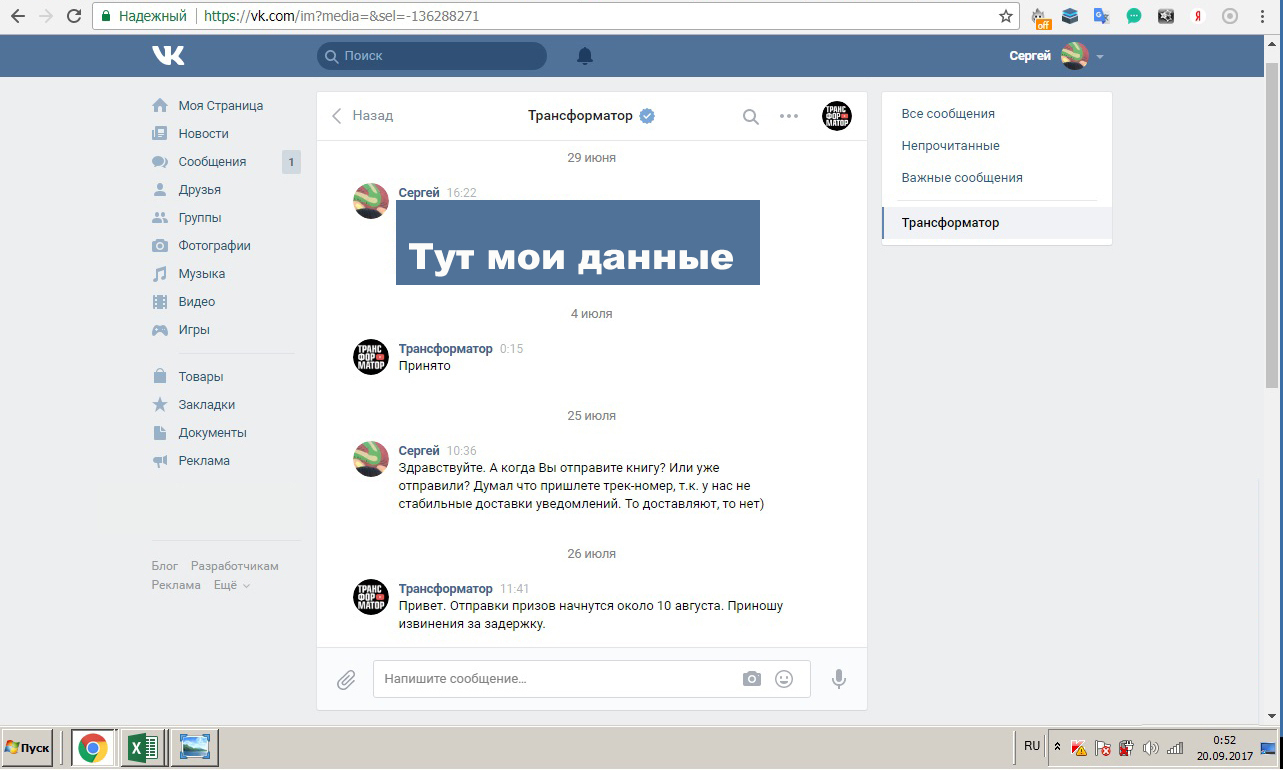Open the Разработчикам footer link

point(234,566)
